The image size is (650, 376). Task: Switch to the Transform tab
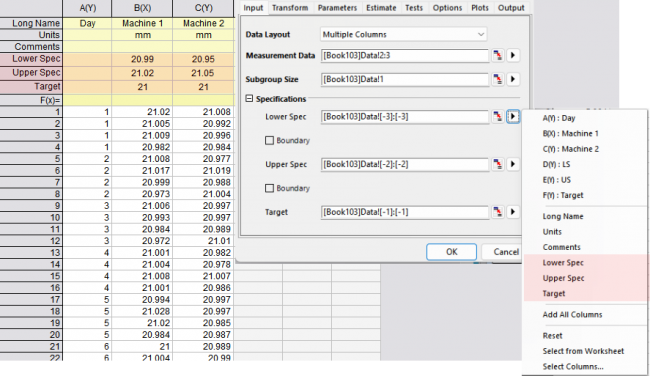coord(290,8)
